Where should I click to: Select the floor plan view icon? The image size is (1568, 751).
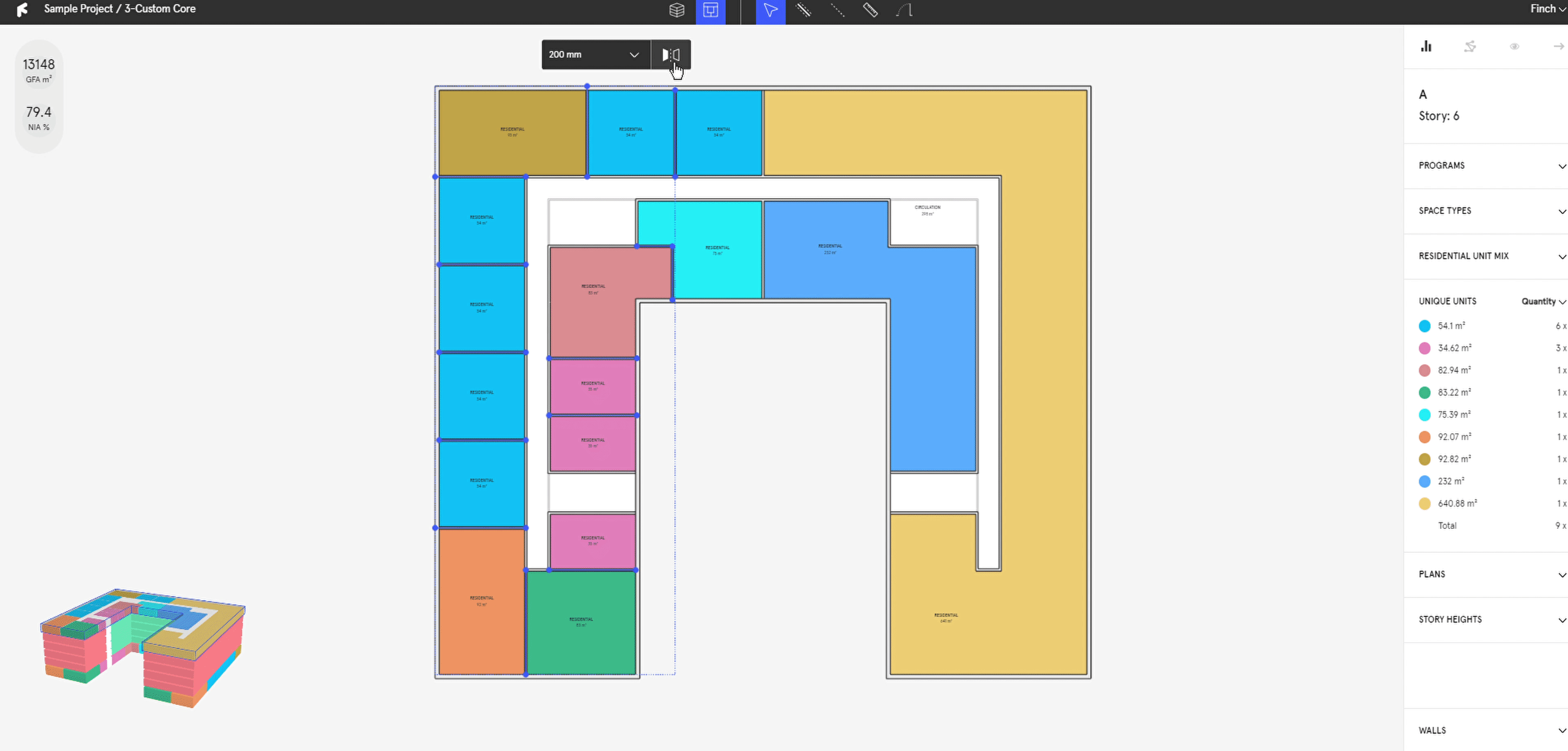[x=710, y=10]
